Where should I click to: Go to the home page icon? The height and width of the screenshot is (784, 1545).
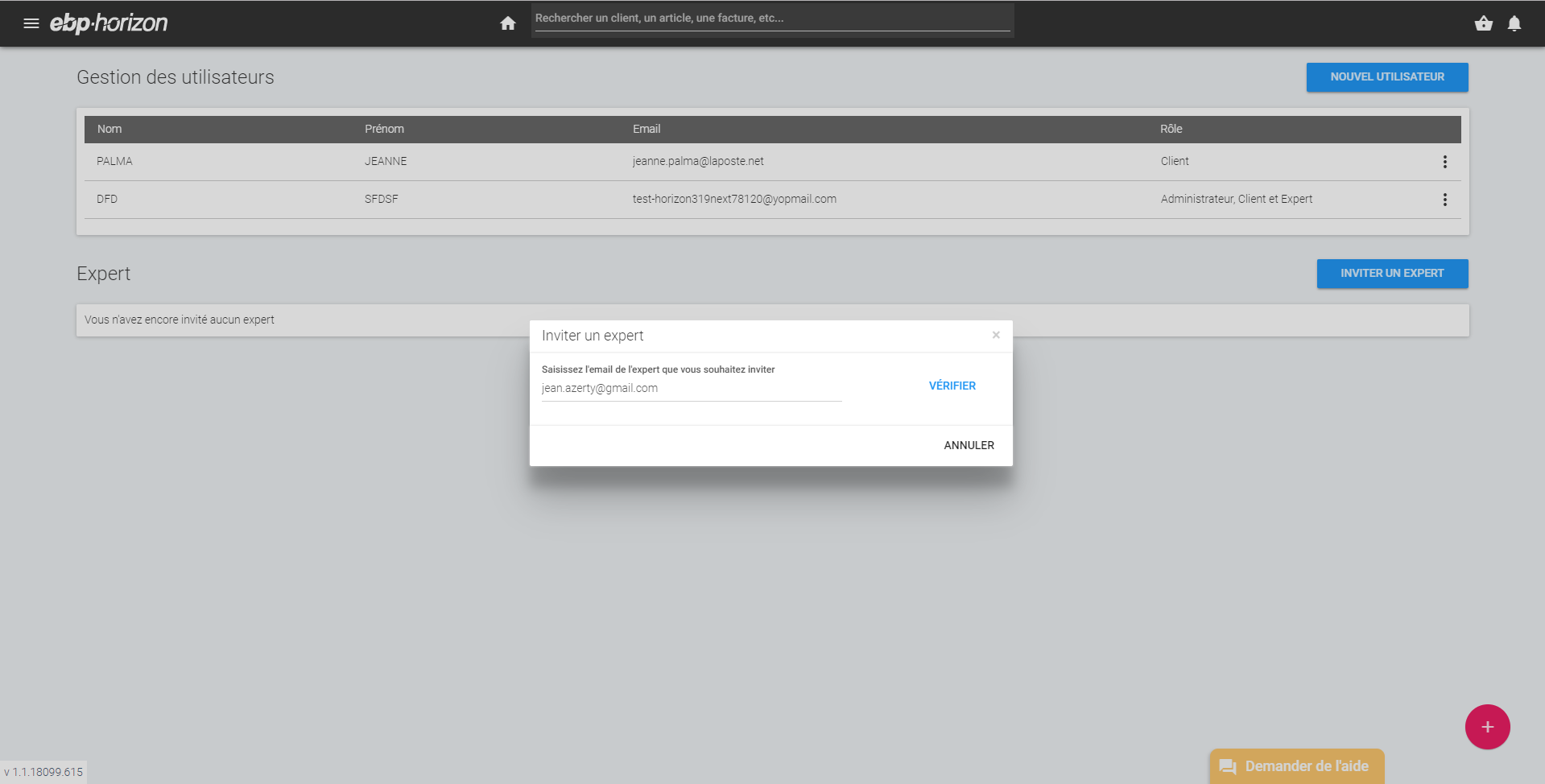(x=508, y=23)
